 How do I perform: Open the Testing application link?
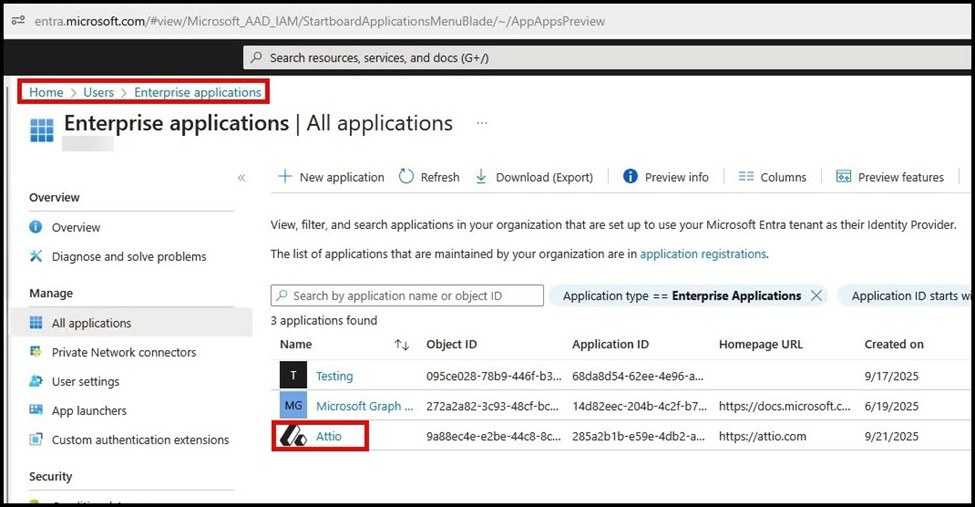coord(334,376)
